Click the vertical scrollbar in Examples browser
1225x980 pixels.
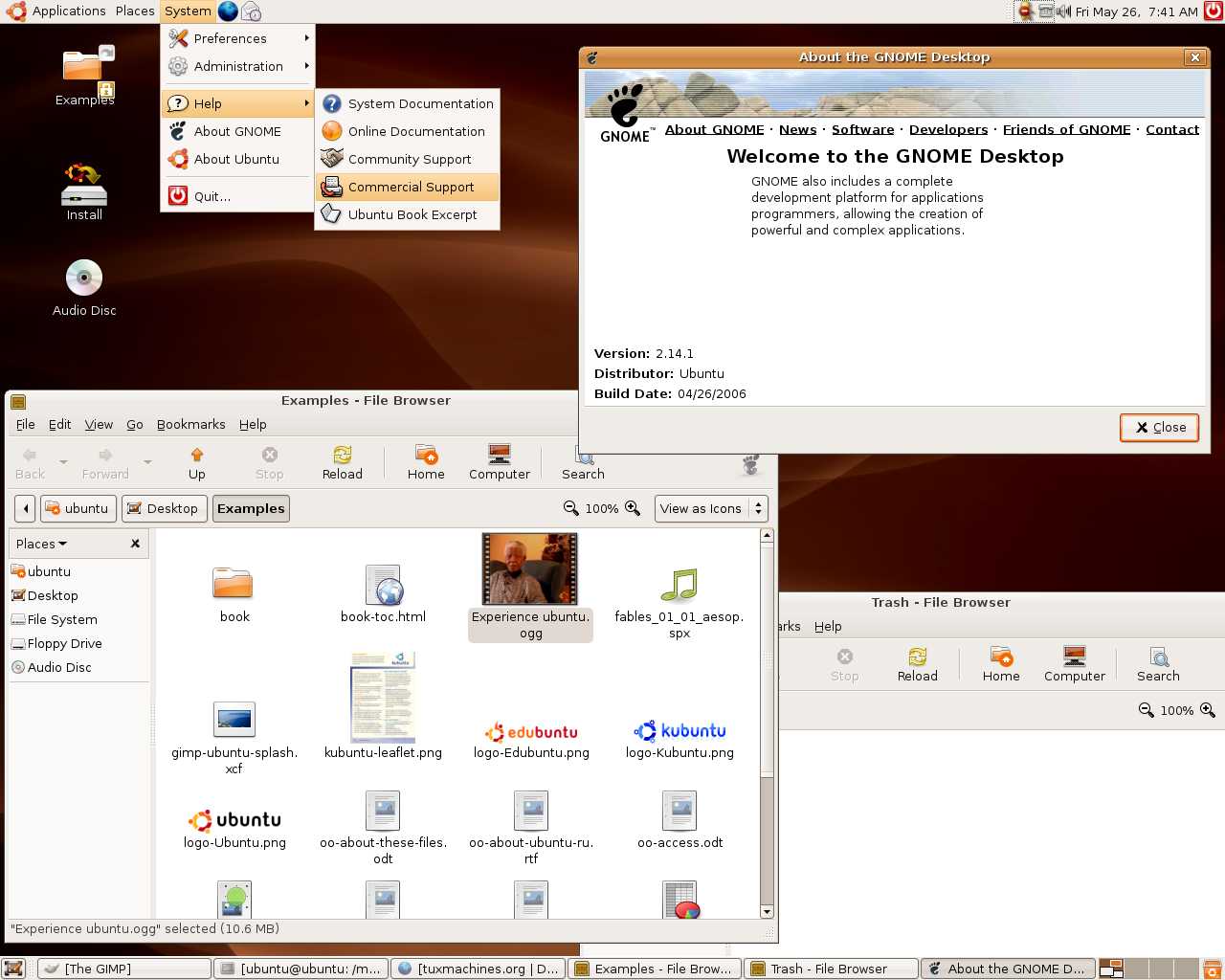coord(767,660)
